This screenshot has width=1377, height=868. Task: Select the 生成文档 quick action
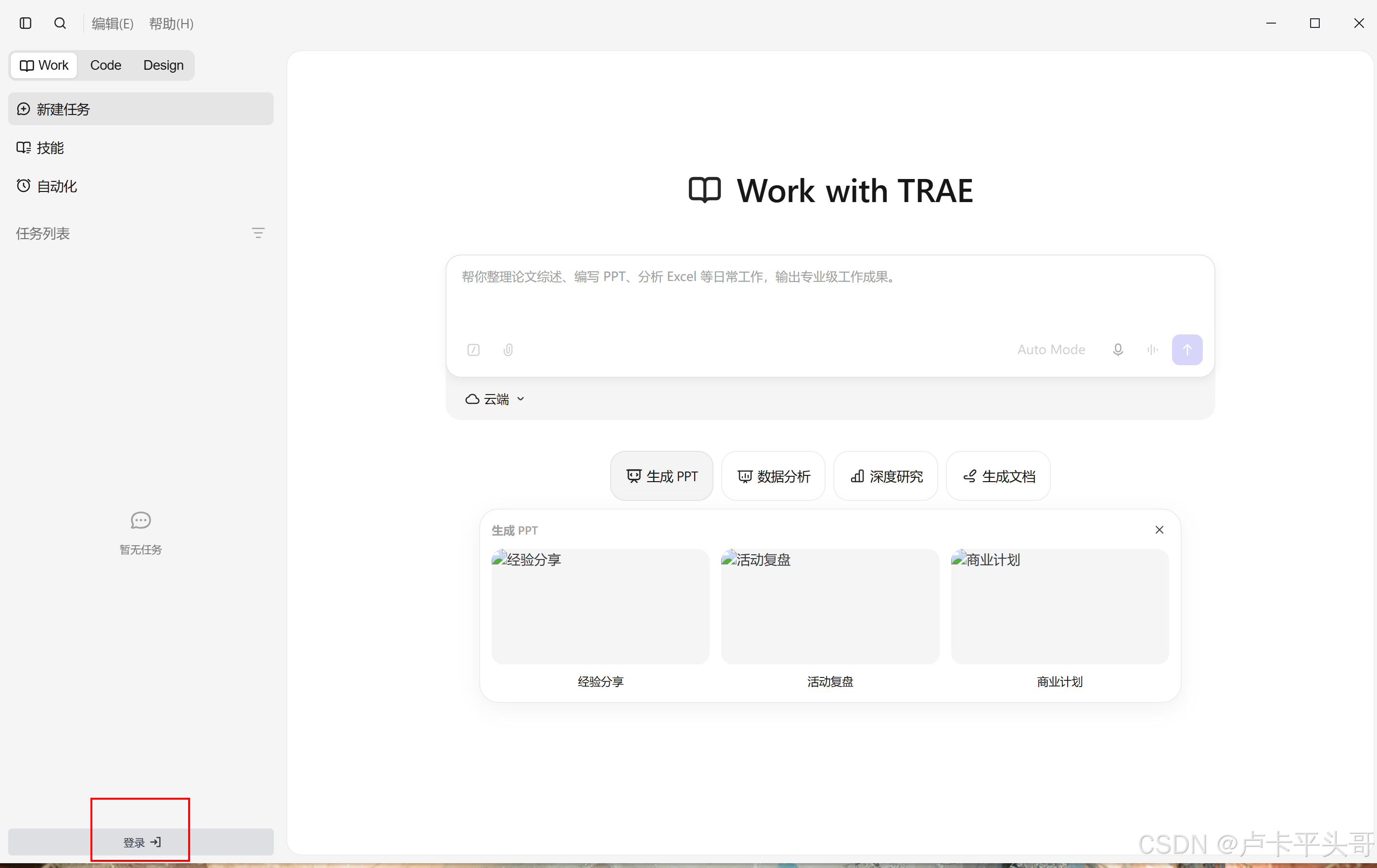click(998, 476)
